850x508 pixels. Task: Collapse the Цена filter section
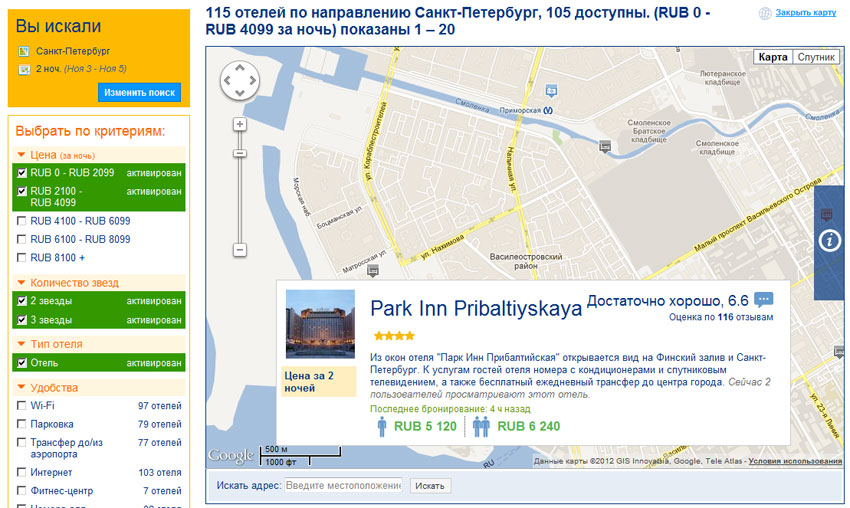click(x=22, y=155)
